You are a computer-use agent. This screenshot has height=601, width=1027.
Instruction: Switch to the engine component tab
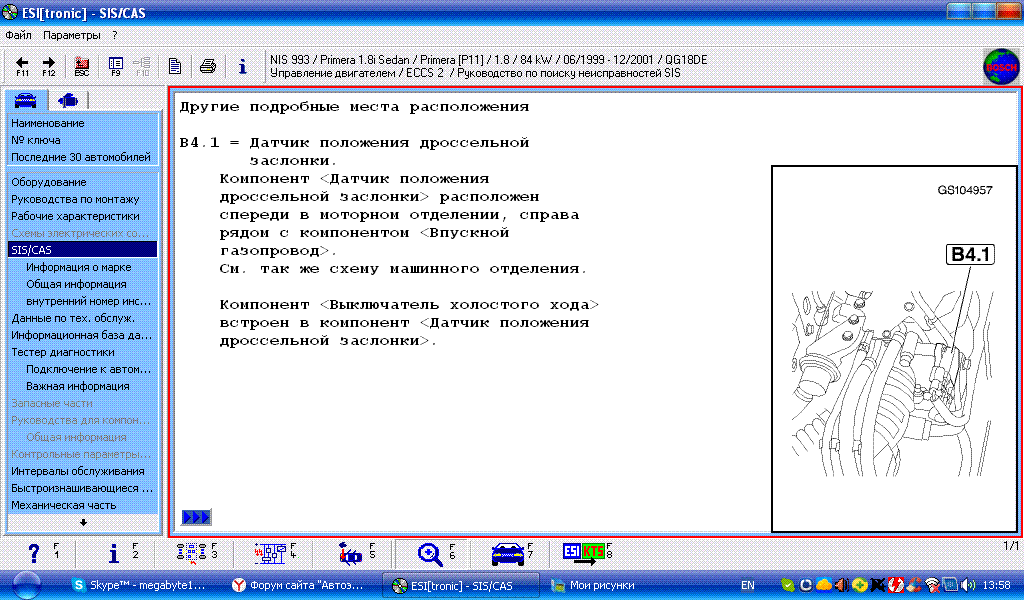(x=68, y=100)
